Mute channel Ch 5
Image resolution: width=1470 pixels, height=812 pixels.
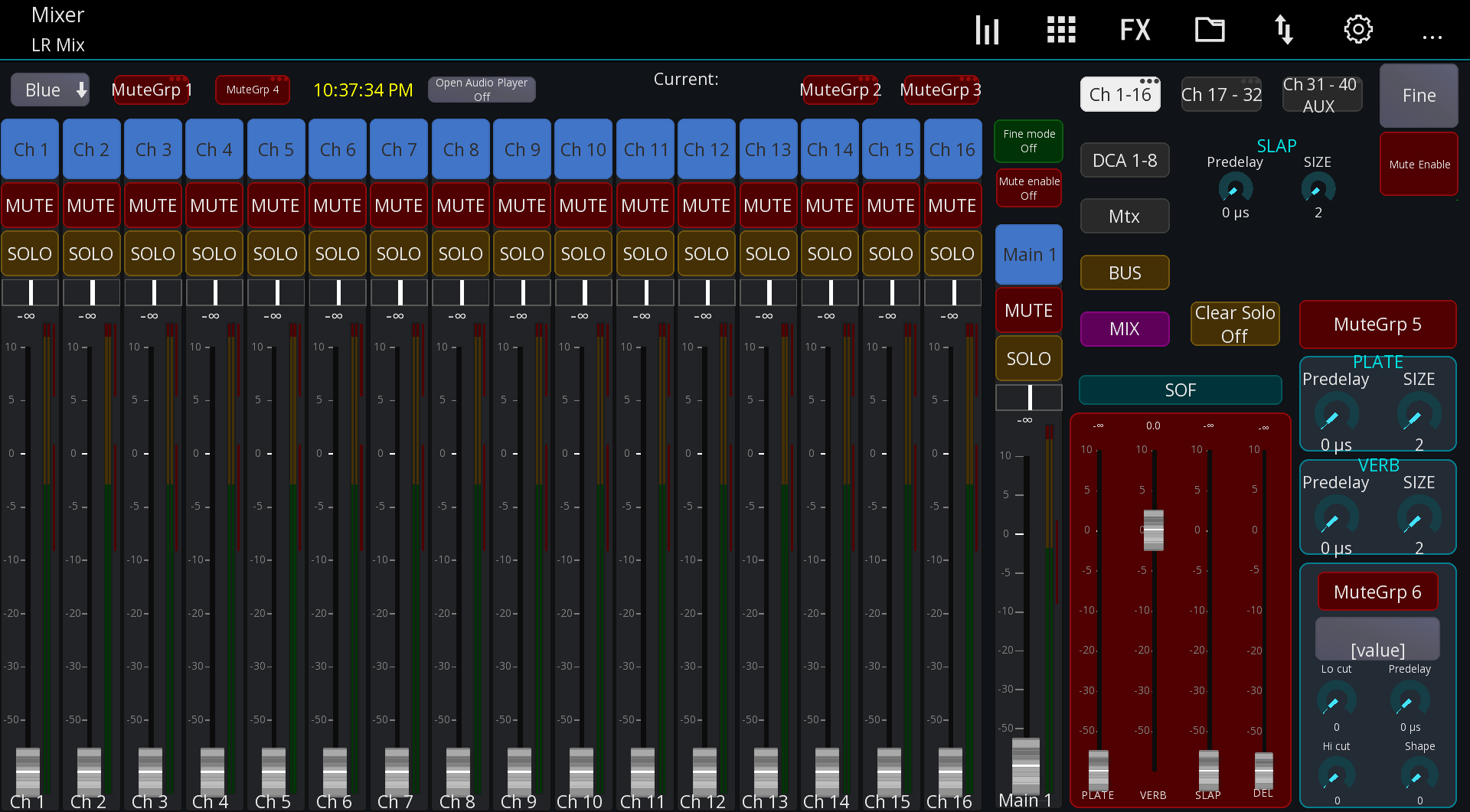pos(276,204)
